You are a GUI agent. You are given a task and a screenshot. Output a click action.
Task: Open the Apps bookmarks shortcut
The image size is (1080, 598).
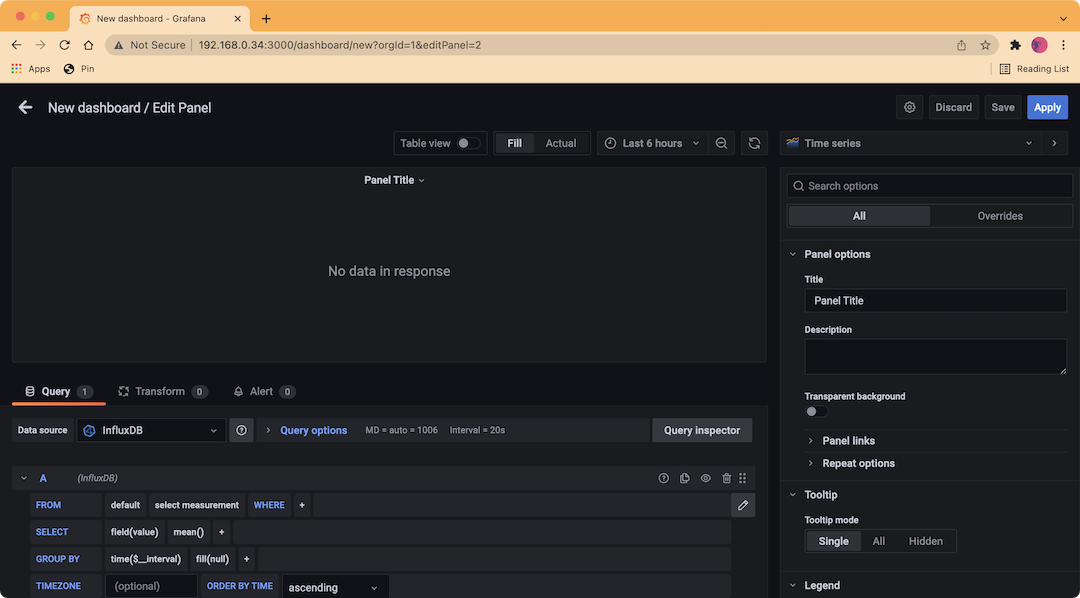point(31,69)
